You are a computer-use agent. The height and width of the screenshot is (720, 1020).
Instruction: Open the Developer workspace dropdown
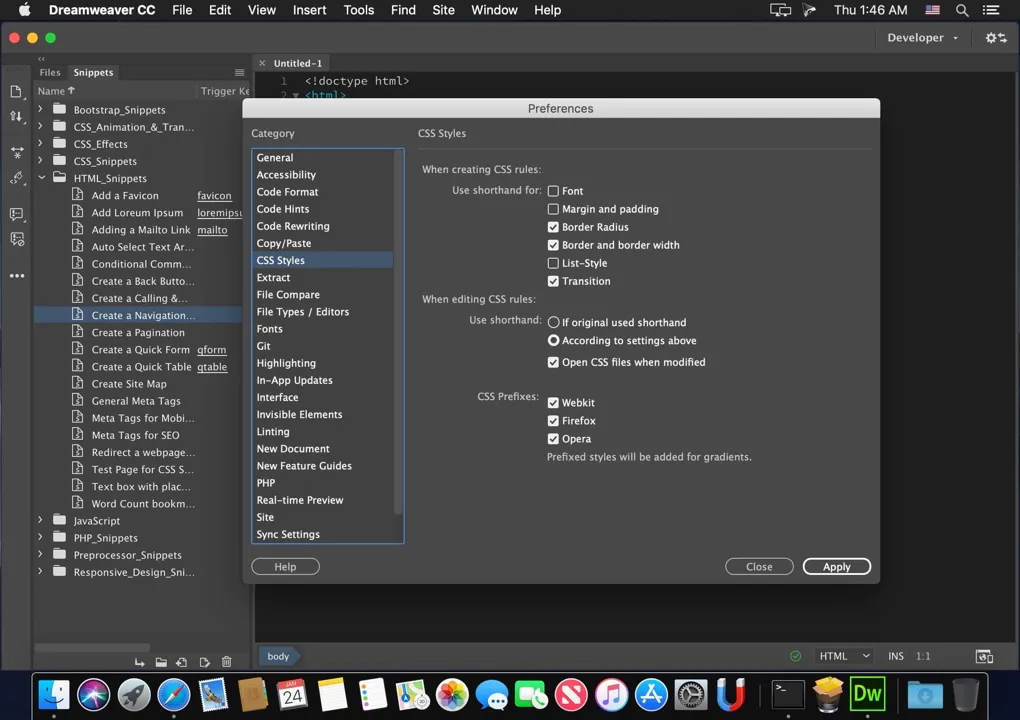coord(922,38)
